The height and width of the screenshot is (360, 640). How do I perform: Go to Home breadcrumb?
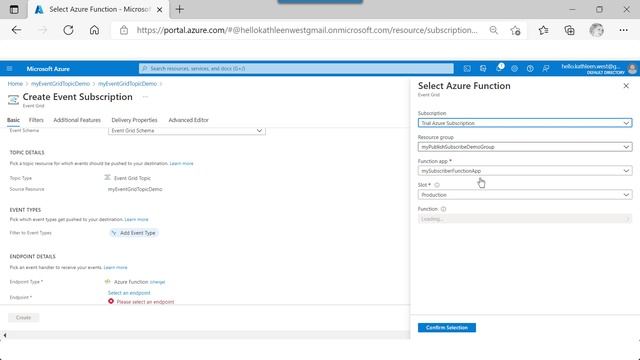(x=15, y=84)
